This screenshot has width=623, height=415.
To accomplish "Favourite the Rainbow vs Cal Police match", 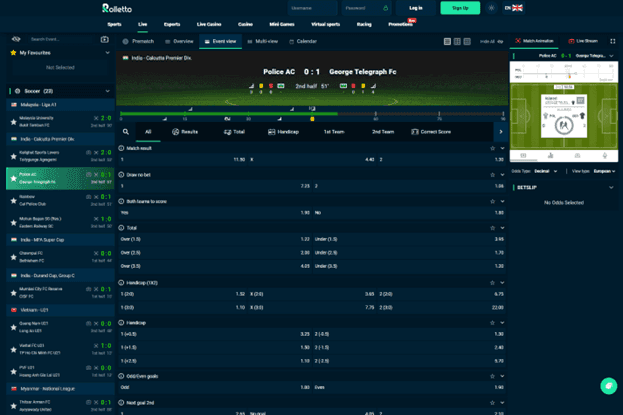I will click(13, 200).
